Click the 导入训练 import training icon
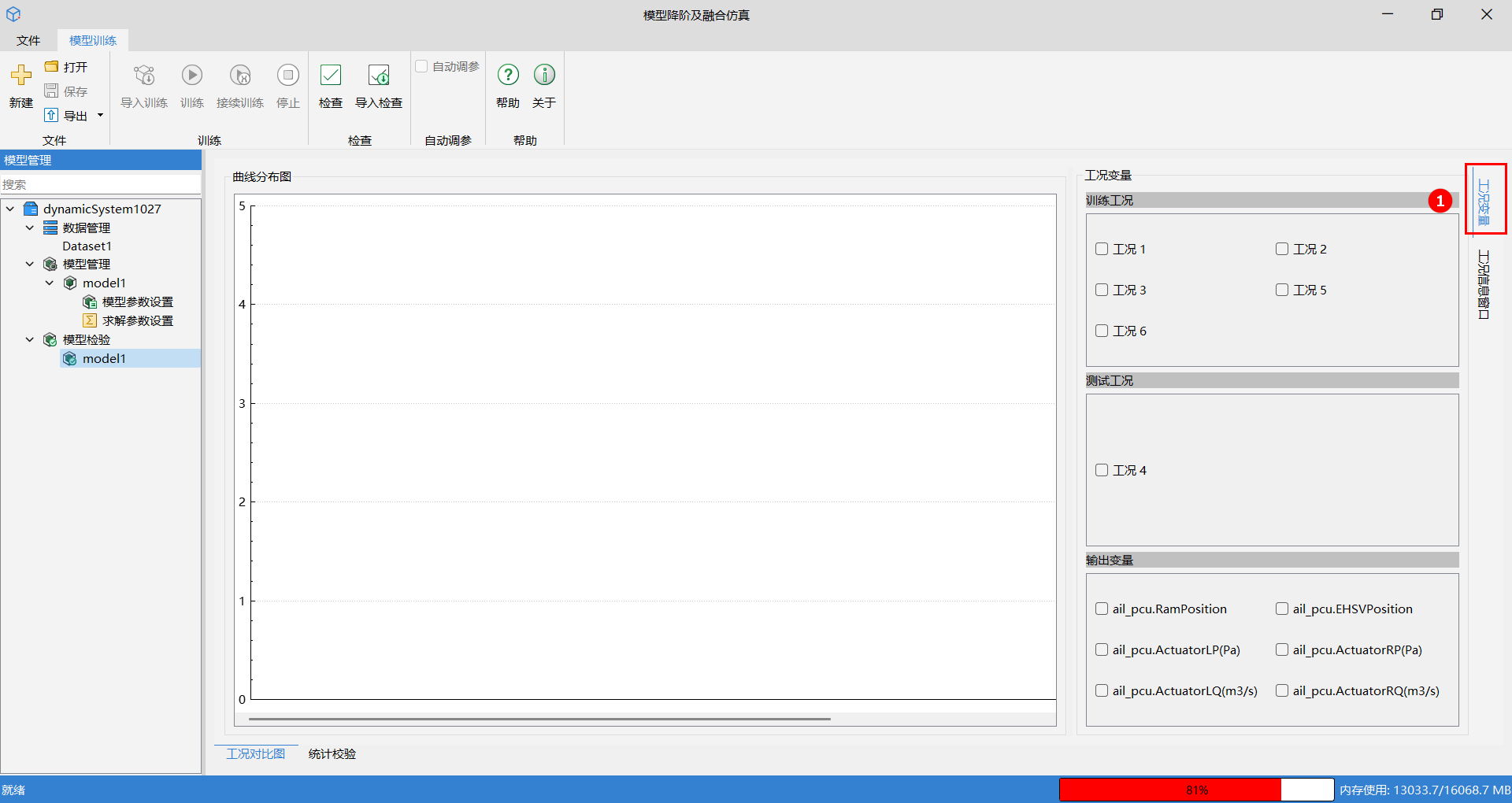Screen dimensions: 1512x803 click(144, 76)
